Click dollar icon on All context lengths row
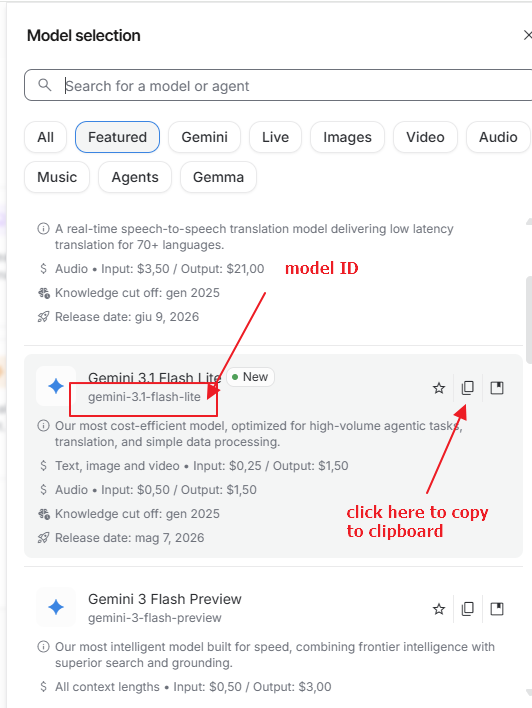 pos(43,687)
